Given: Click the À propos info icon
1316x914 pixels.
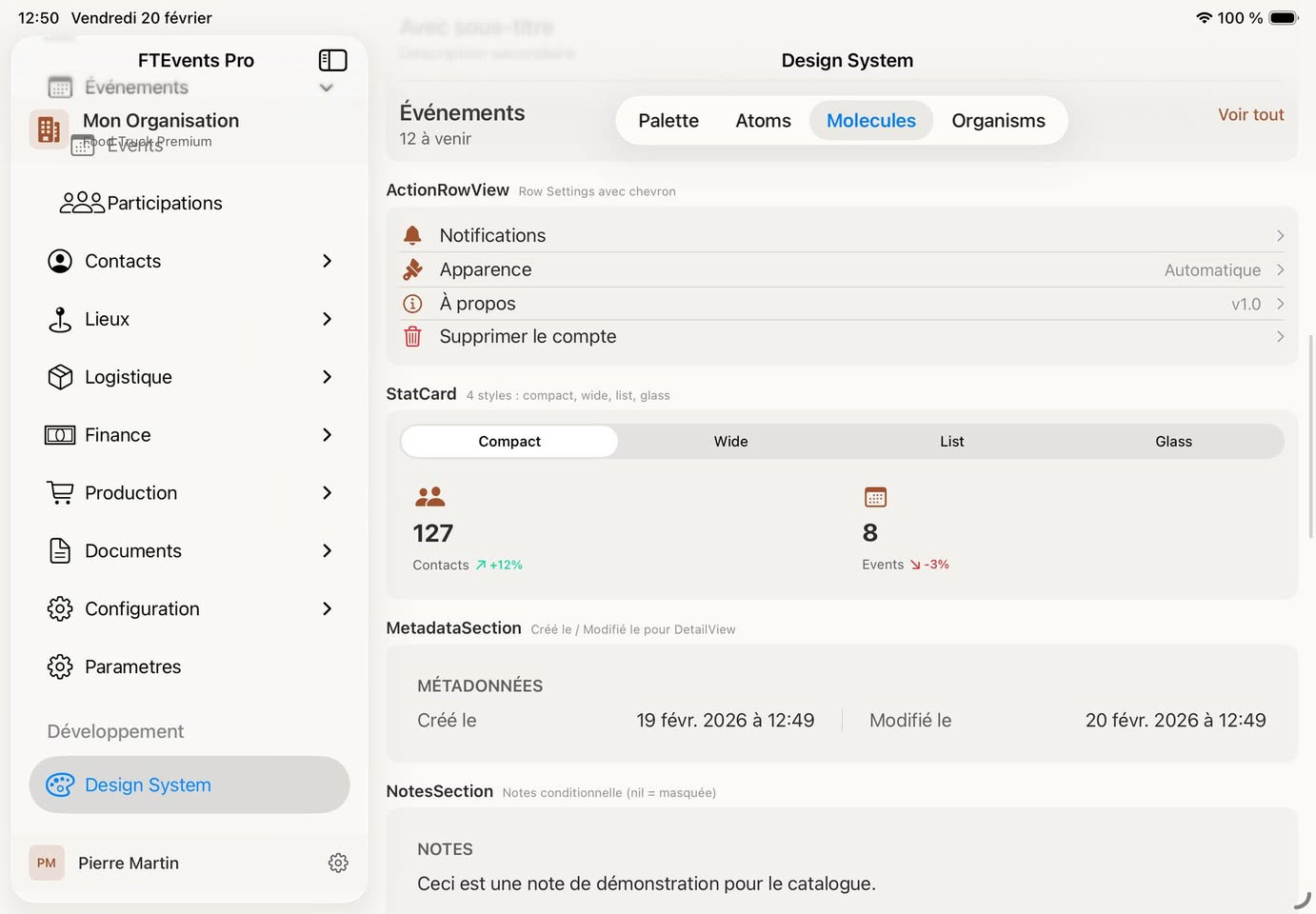Looking at the screenshot, I should [412, 304].
